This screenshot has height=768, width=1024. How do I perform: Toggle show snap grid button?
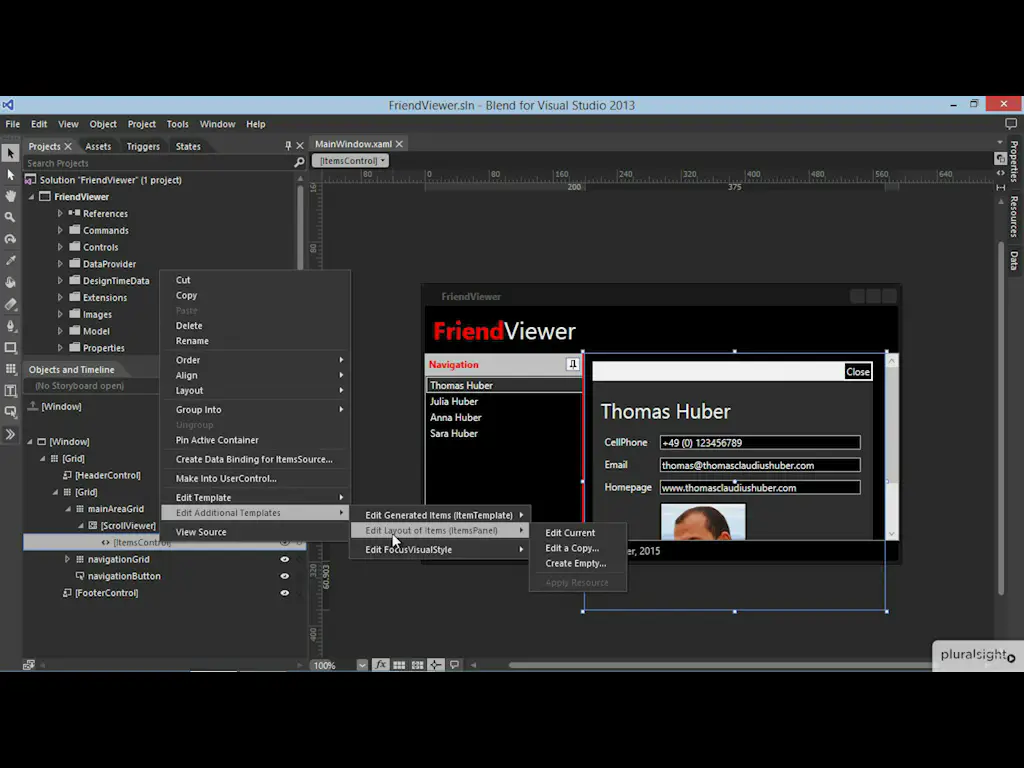398,665
